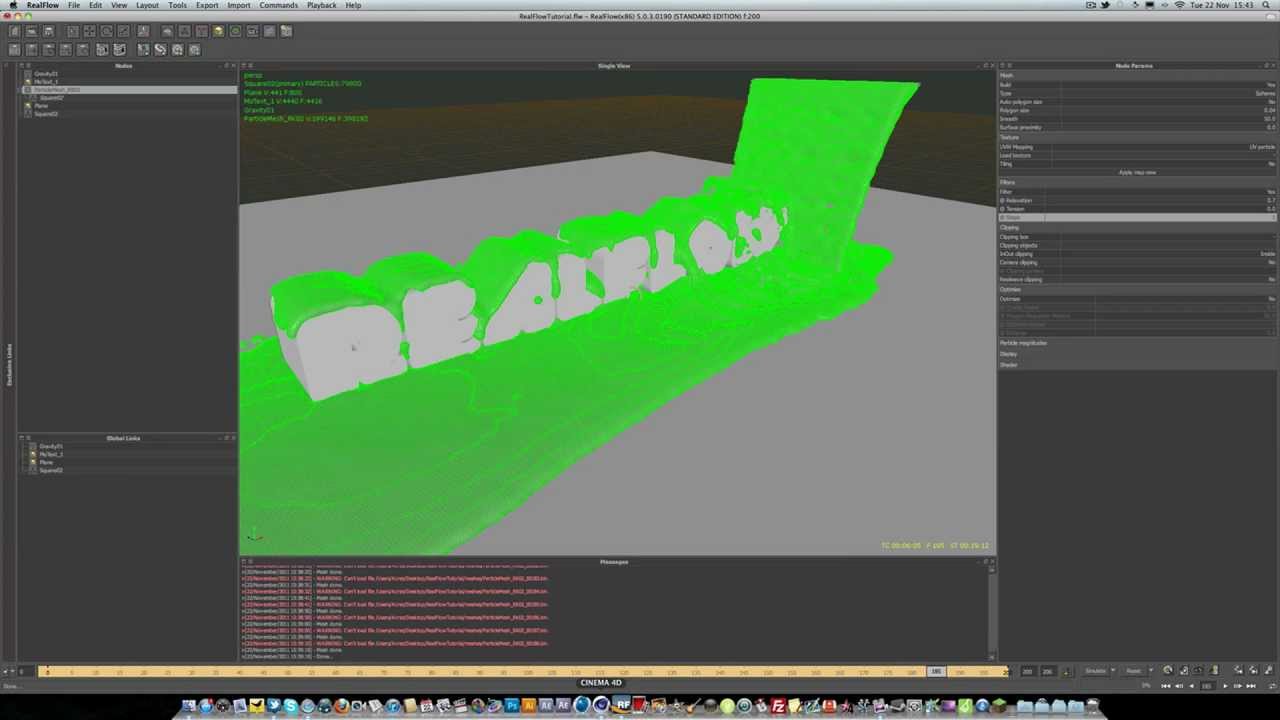Click the current frame marker on timeline

[x=936, y=671]
